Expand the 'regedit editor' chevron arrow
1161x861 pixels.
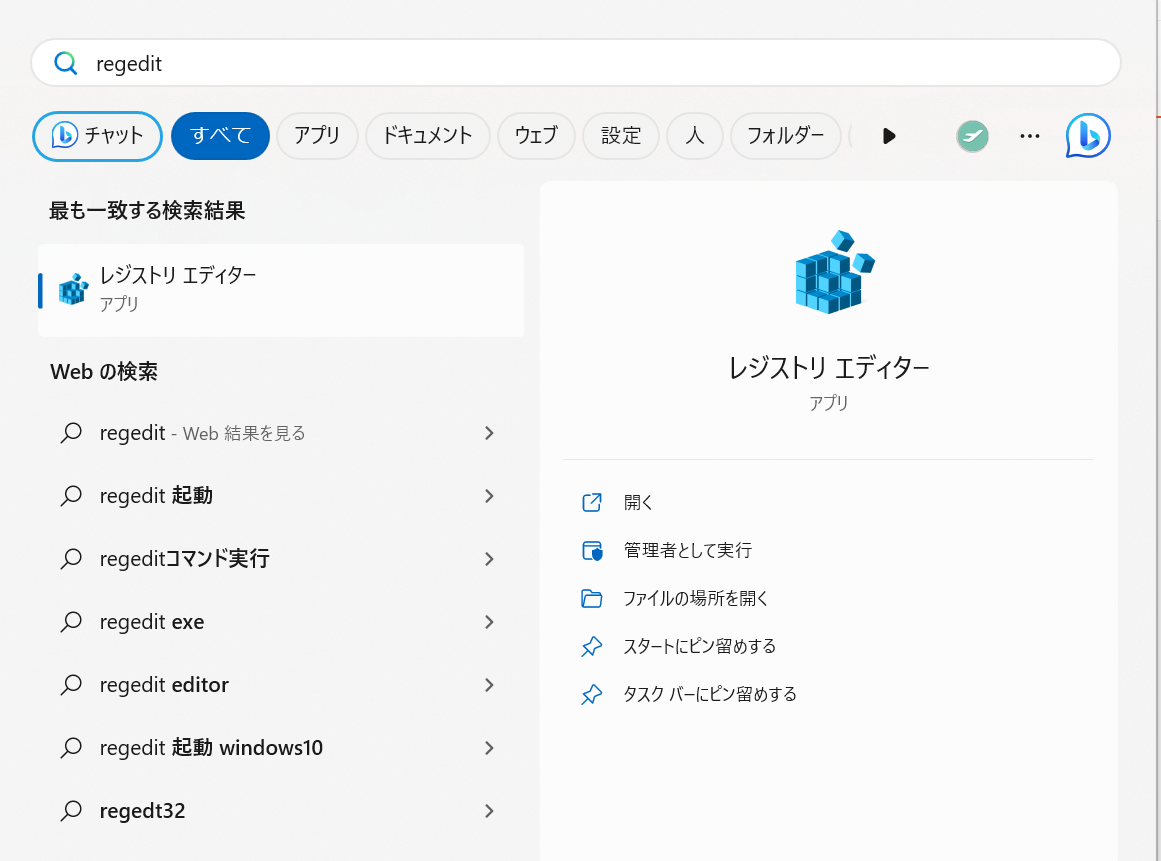(489, 685)
